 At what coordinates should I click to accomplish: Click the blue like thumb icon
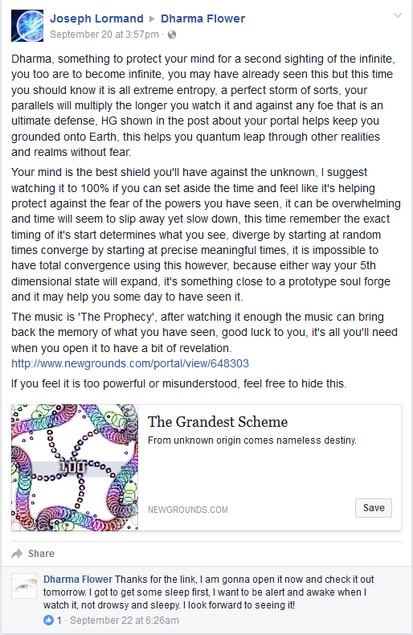[x=49, y=620]
